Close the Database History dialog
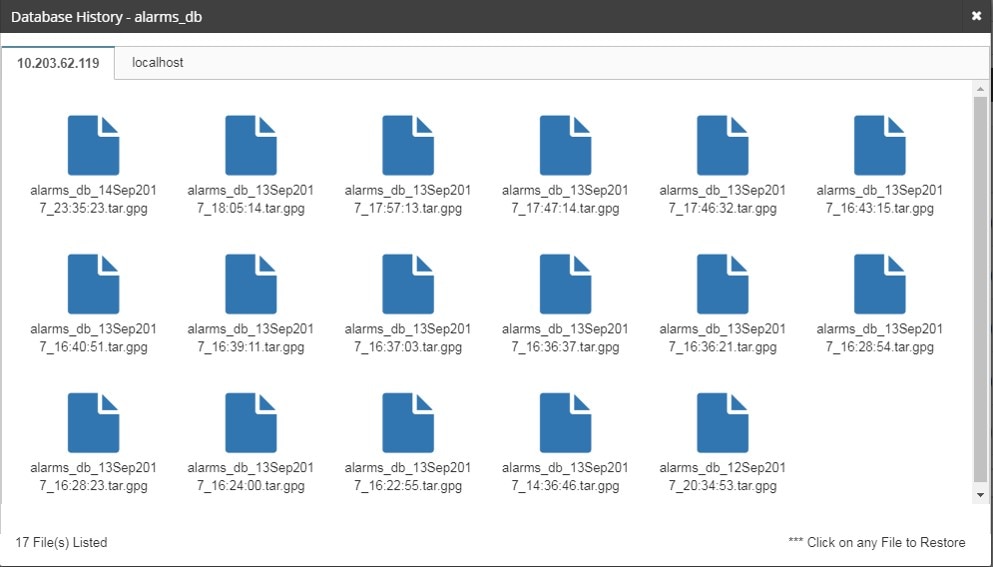The width and height of the screenshot is (993, 567). pos(976,16)
